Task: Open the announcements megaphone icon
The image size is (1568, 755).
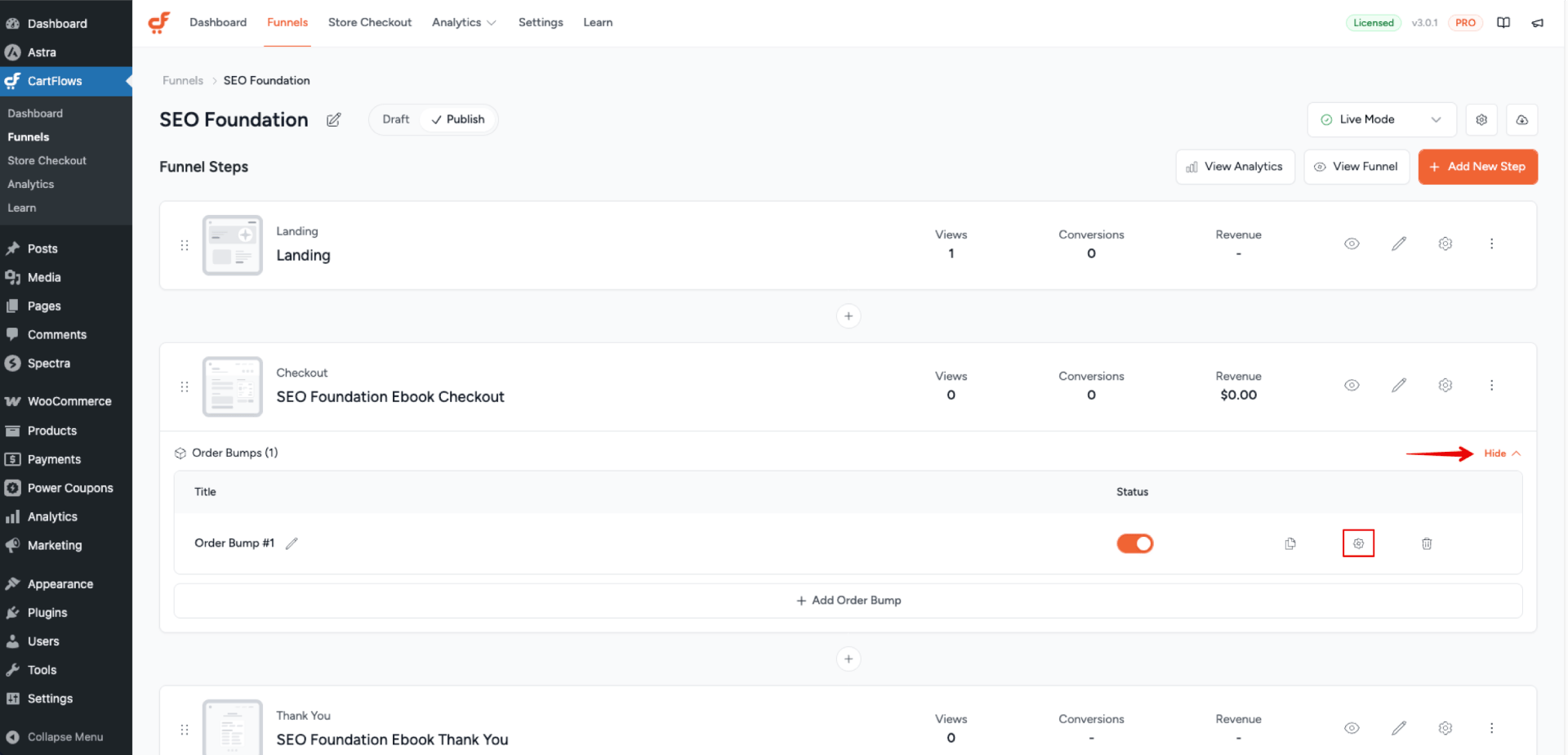Action: click(x=1538, y=23)
